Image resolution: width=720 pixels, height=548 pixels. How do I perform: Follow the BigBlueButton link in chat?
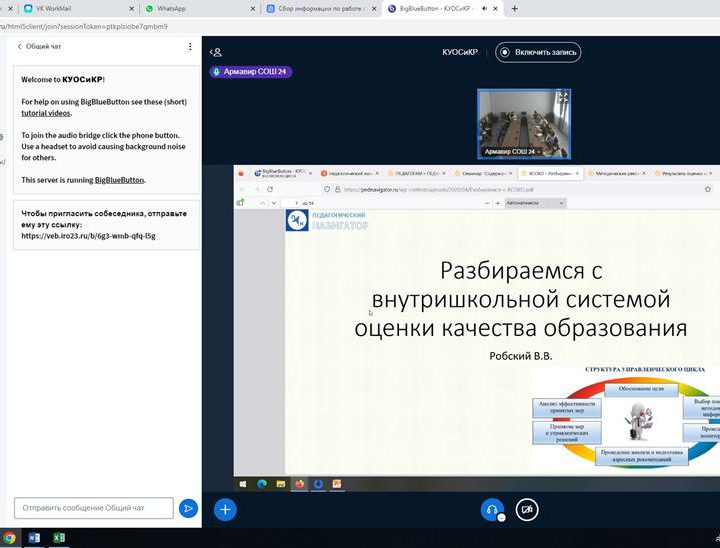(119, 180)
